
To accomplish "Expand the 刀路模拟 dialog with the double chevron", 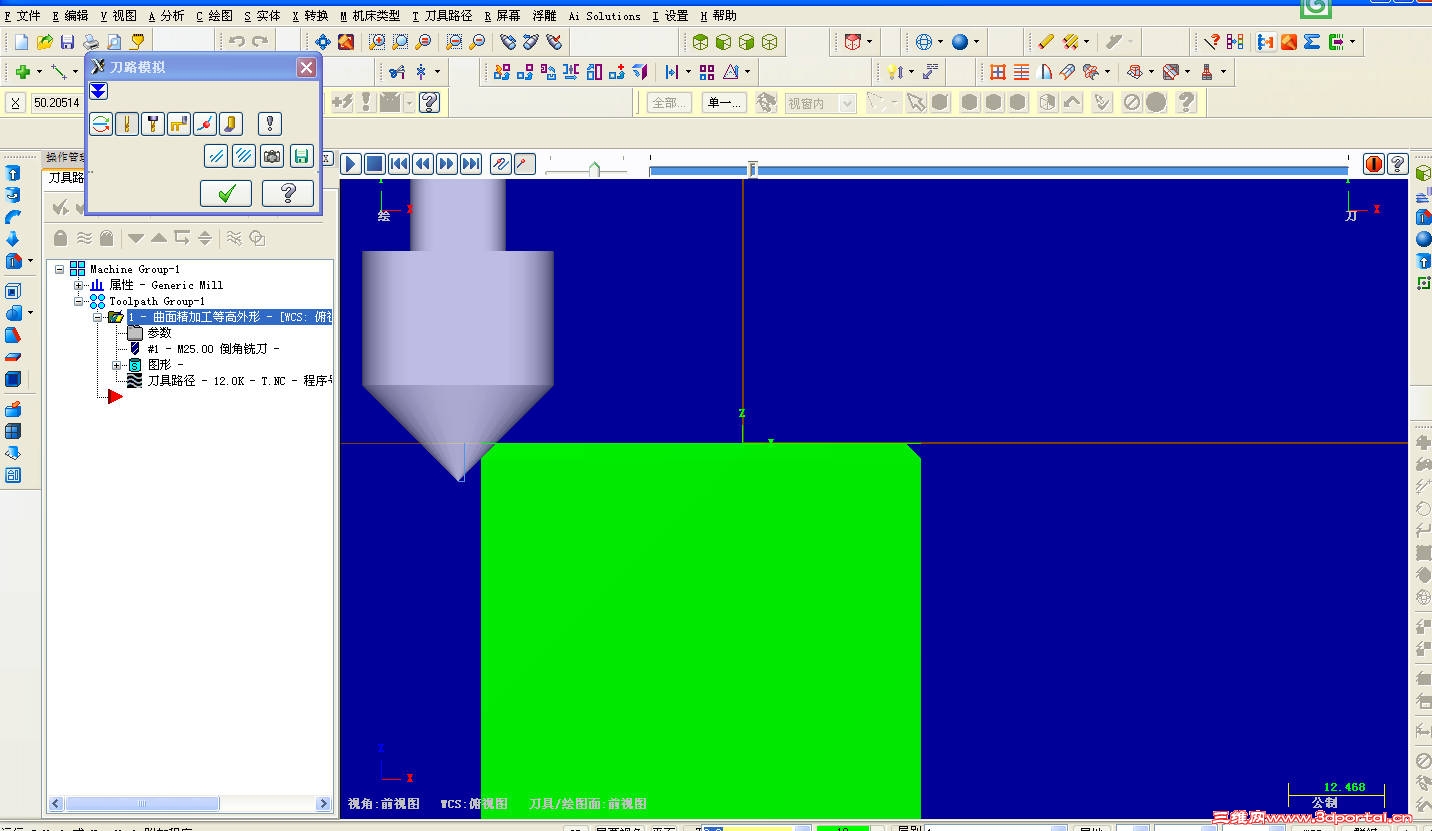I will point(98,91).
